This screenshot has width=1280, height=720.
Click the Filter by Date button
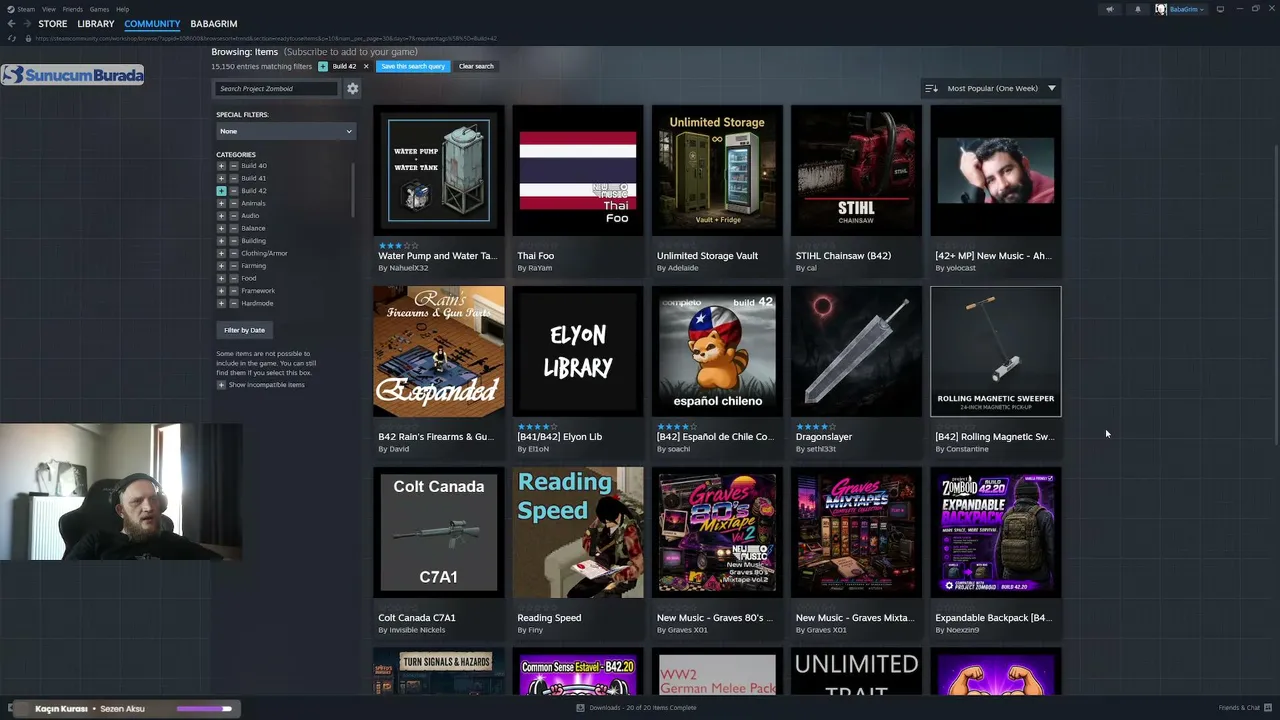click(x=244, y=330)
